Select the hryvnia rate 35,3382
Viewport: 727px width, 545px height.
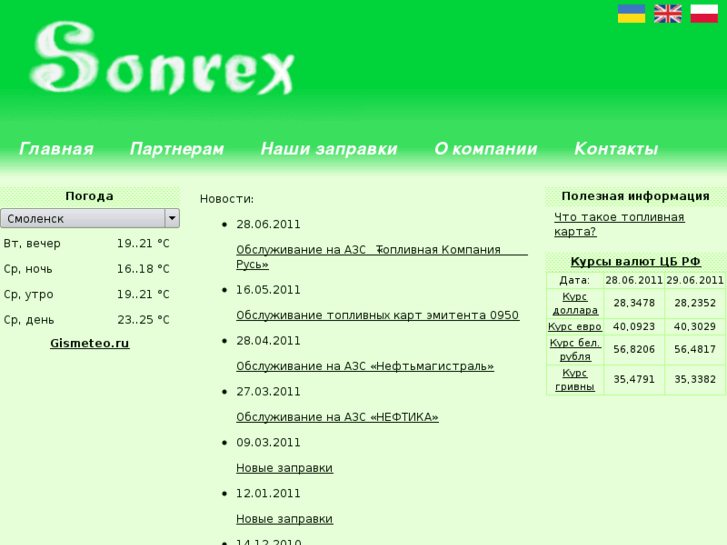695,379
